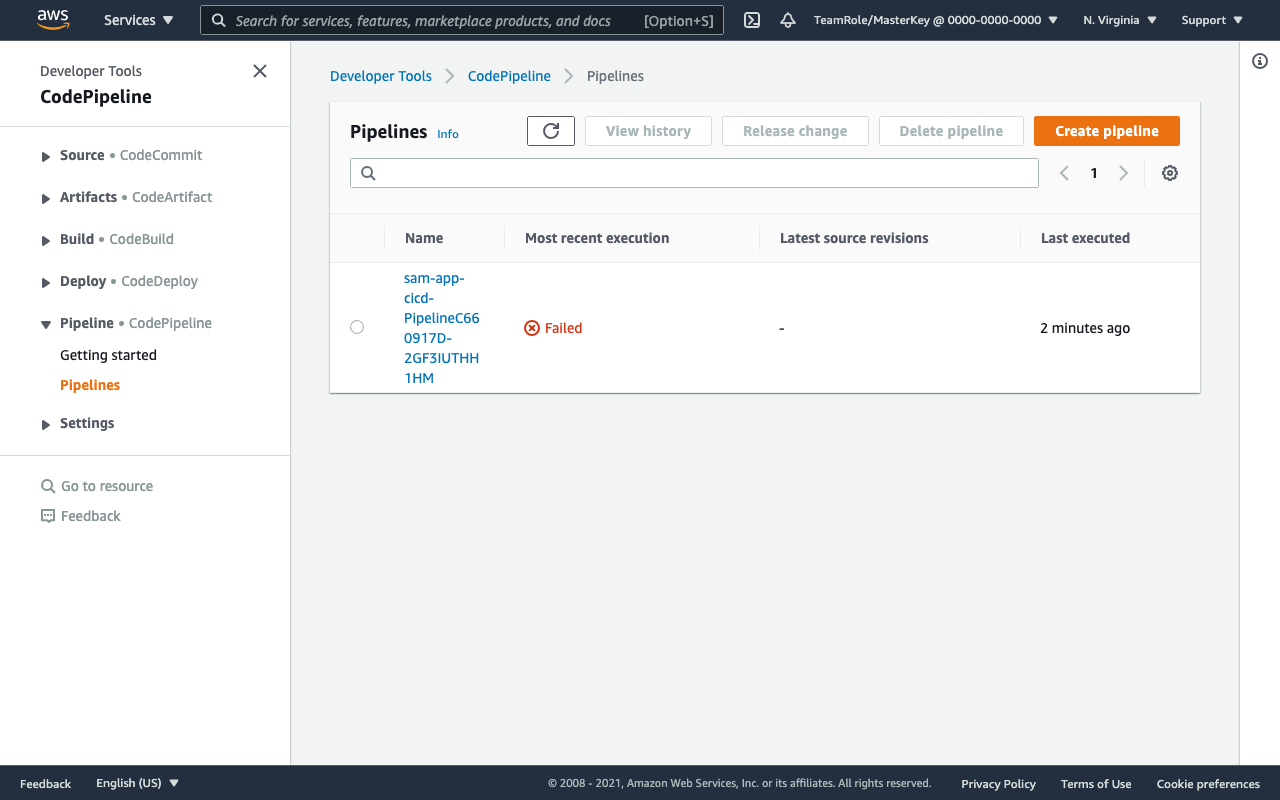Click Developer Tools breadcrumb link

[381, 76]
